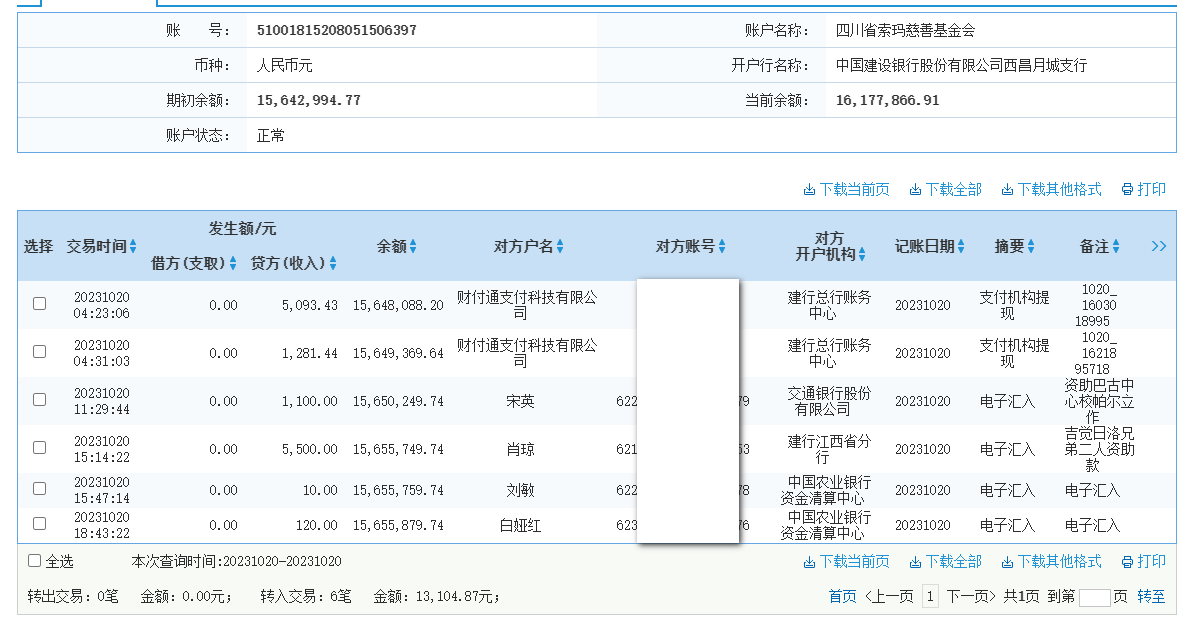Click account status value 正常
This screenshot has width=1178, height=621.
[x=270, y=136]
